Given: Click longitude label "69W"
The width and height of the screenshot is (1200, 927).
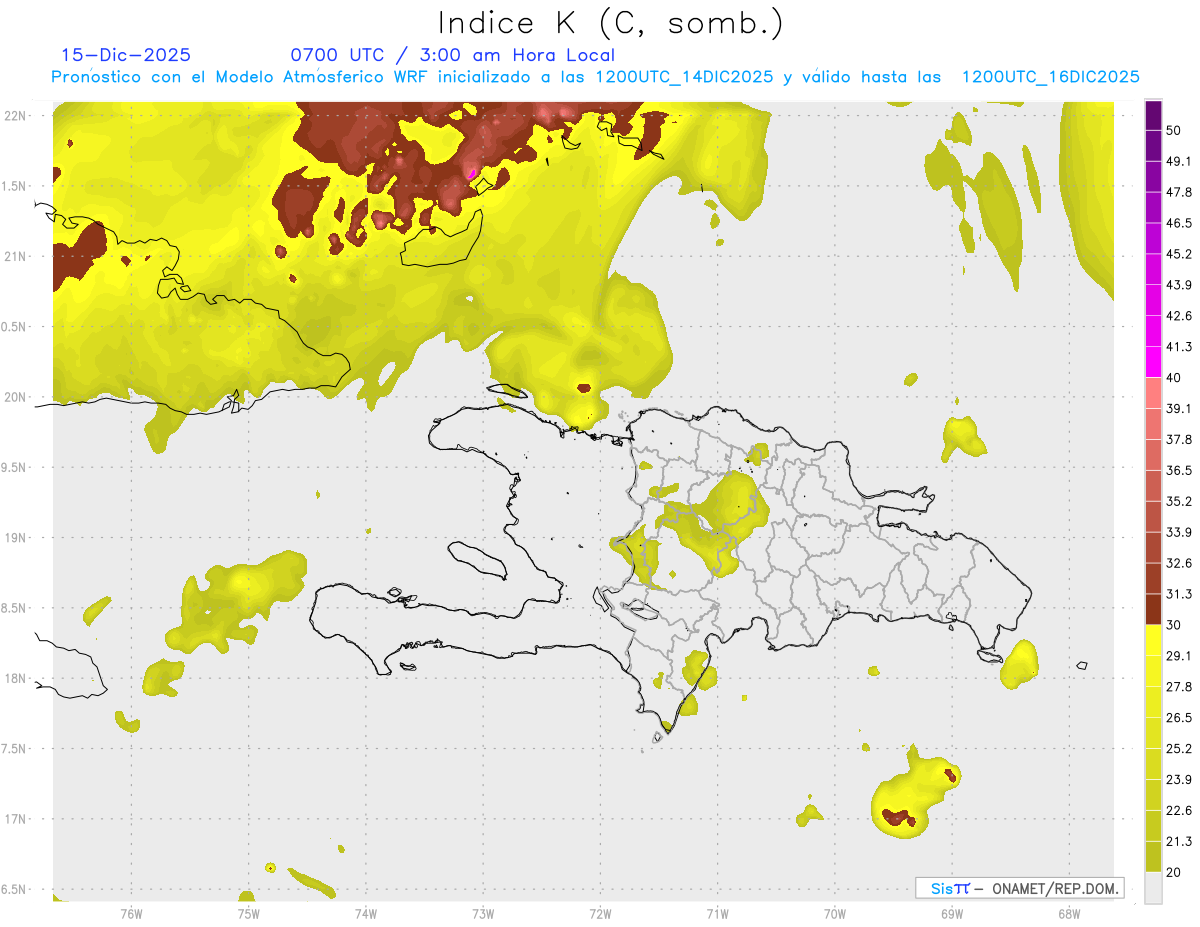Looking at the screenshot, I should coord(951,913).
